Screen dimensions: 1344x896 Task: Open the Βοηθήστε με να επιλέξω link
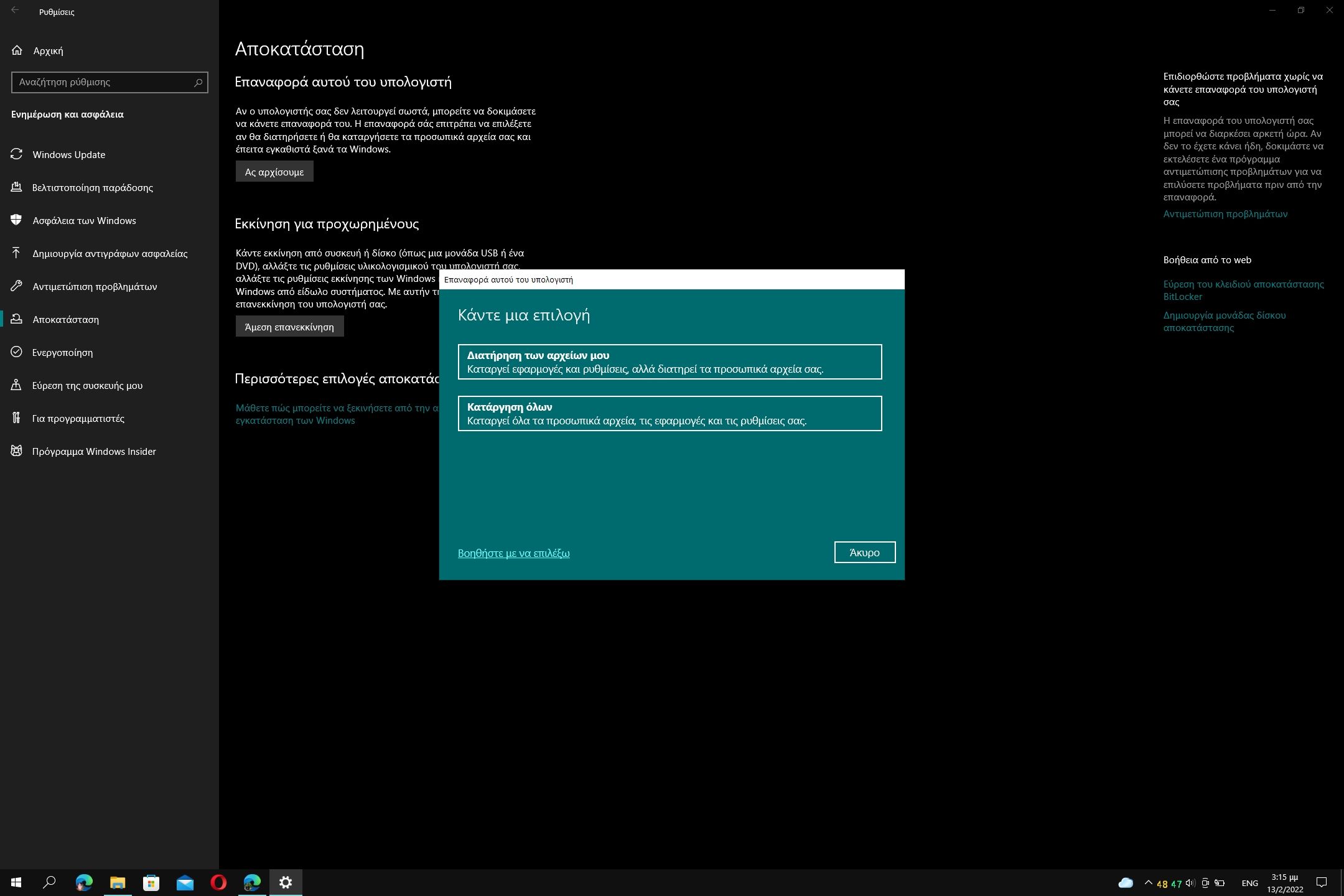[x=514, y=553]
